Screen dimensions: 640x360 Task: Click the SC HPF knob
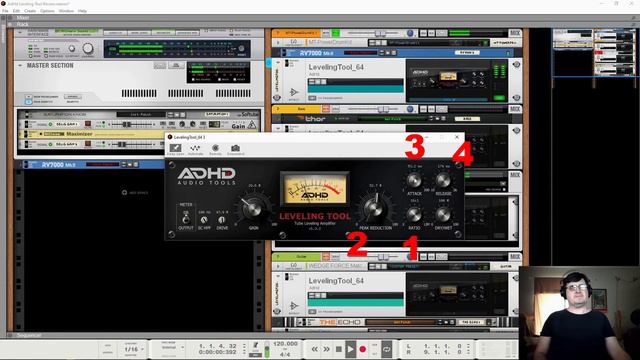[204, 220]
